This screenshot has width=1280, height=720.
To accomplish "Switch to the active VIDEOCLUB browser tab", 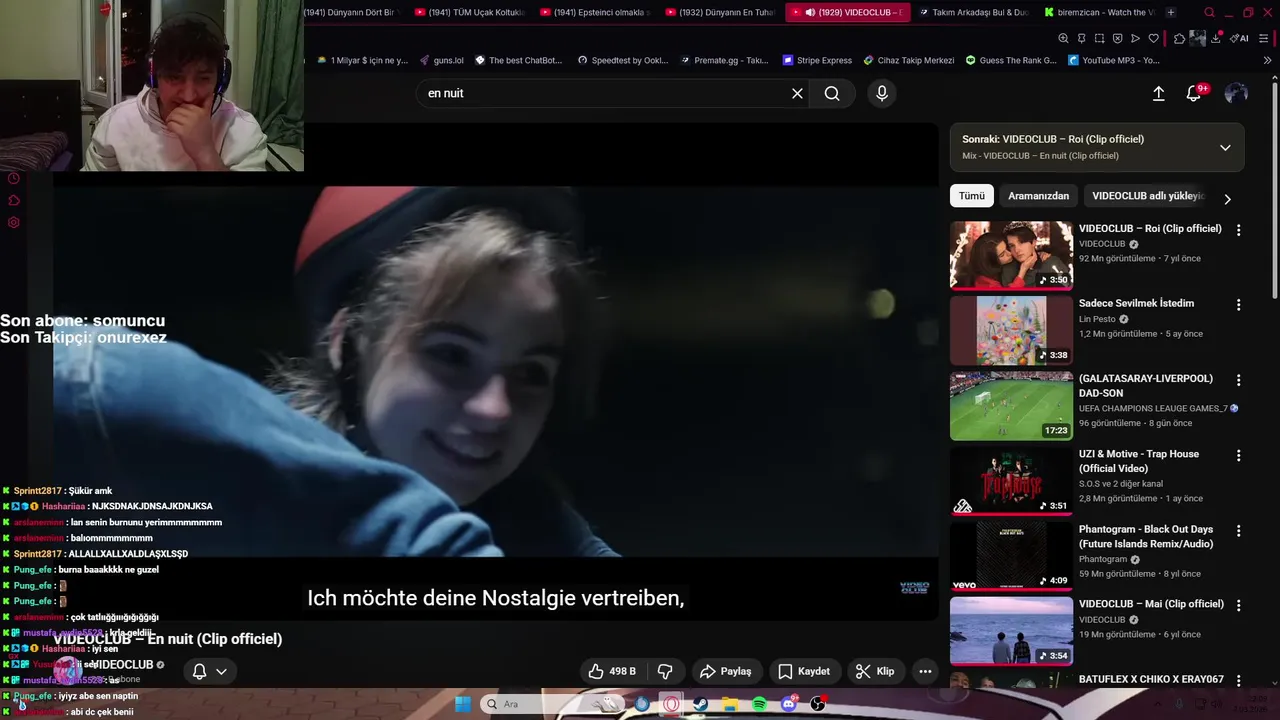I will [x=848, y=12].
